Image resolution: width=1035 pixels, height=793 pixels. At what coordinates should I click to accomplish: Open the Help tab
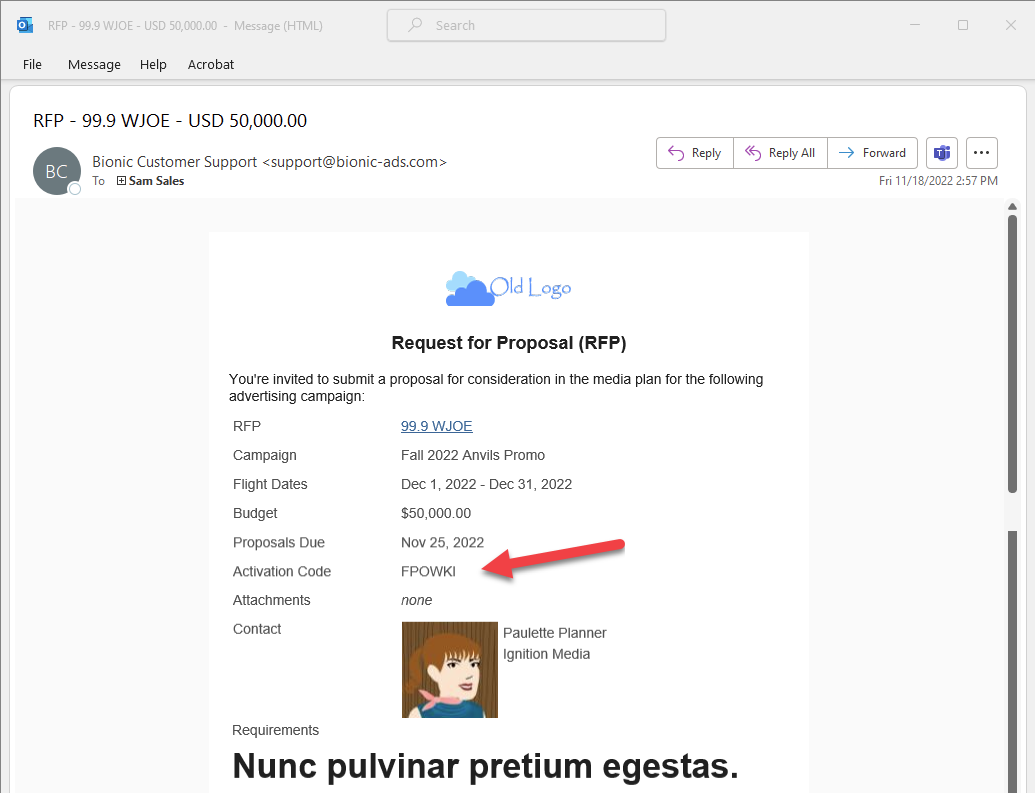tap(153, 64)
